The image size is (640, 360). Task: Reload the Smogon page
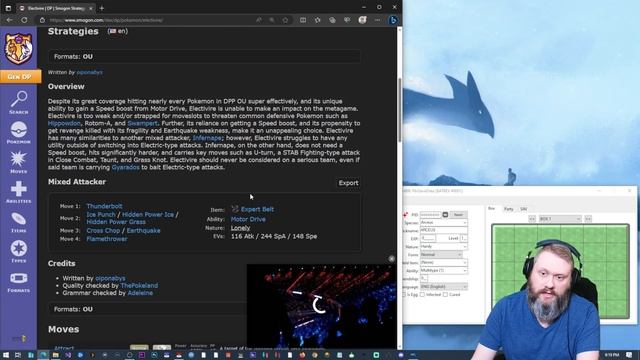click(24, 20)
